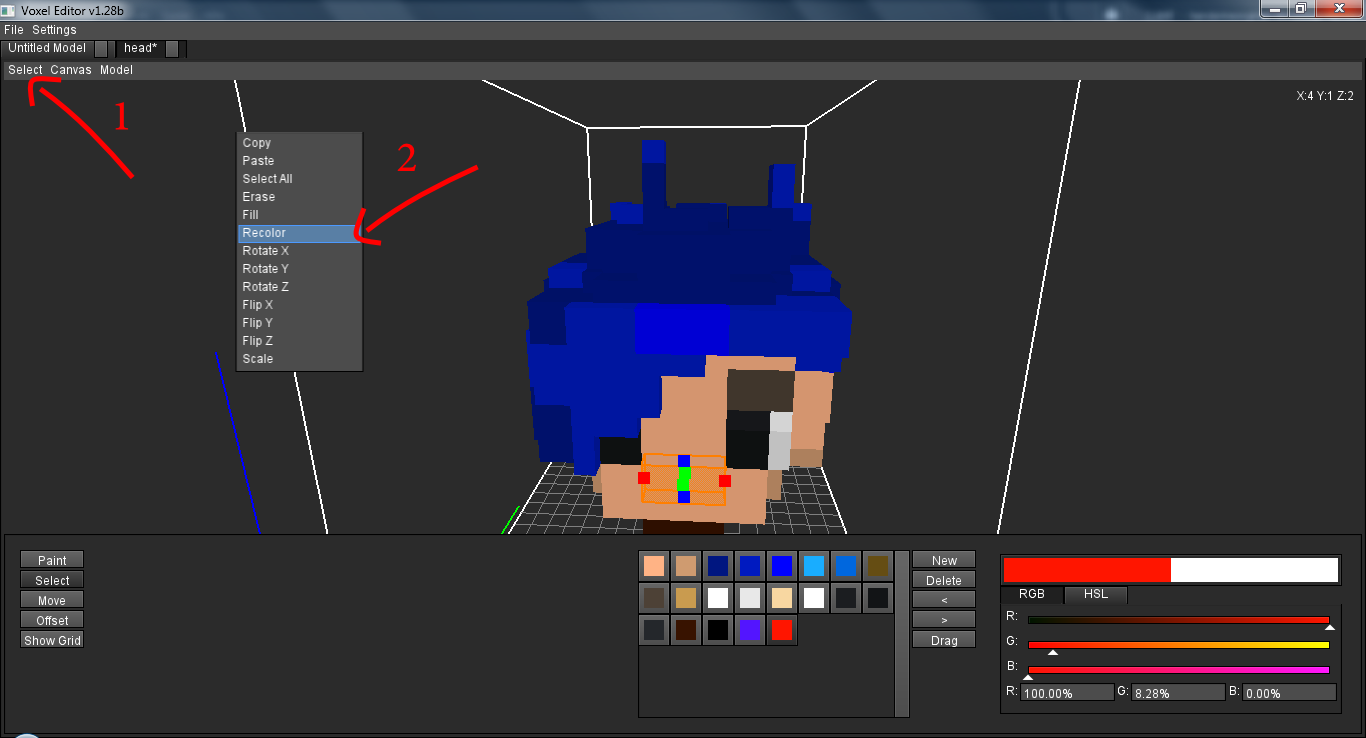Screen dimensions: 1366x738
Task: Switch to the head* tab
Action: [x=141, y=48]
